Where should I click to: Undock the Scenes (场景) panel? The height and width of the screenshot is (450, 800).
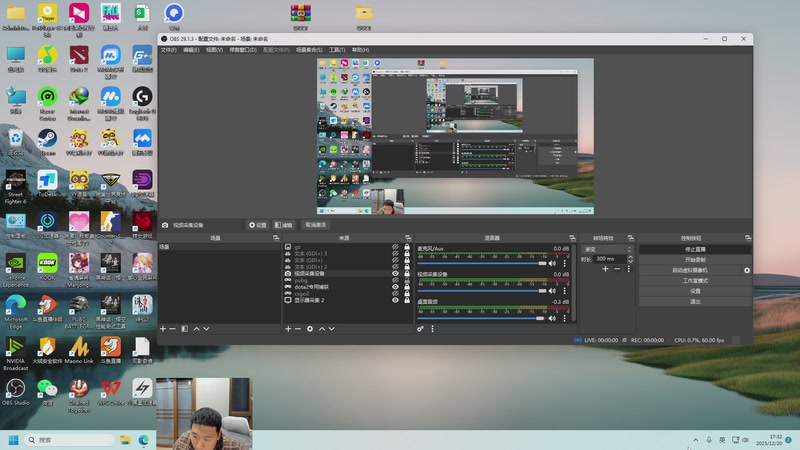tap(276, 238)
